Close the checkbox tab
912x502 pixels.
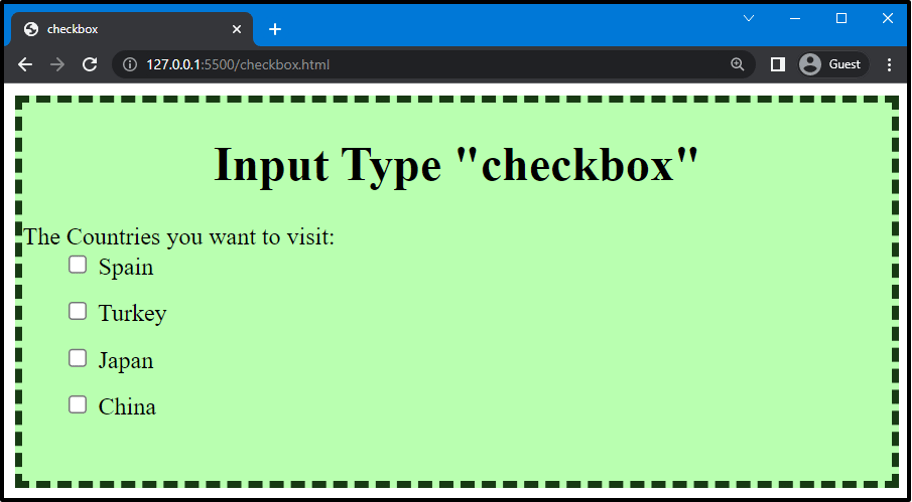click(x=237, y=29)
